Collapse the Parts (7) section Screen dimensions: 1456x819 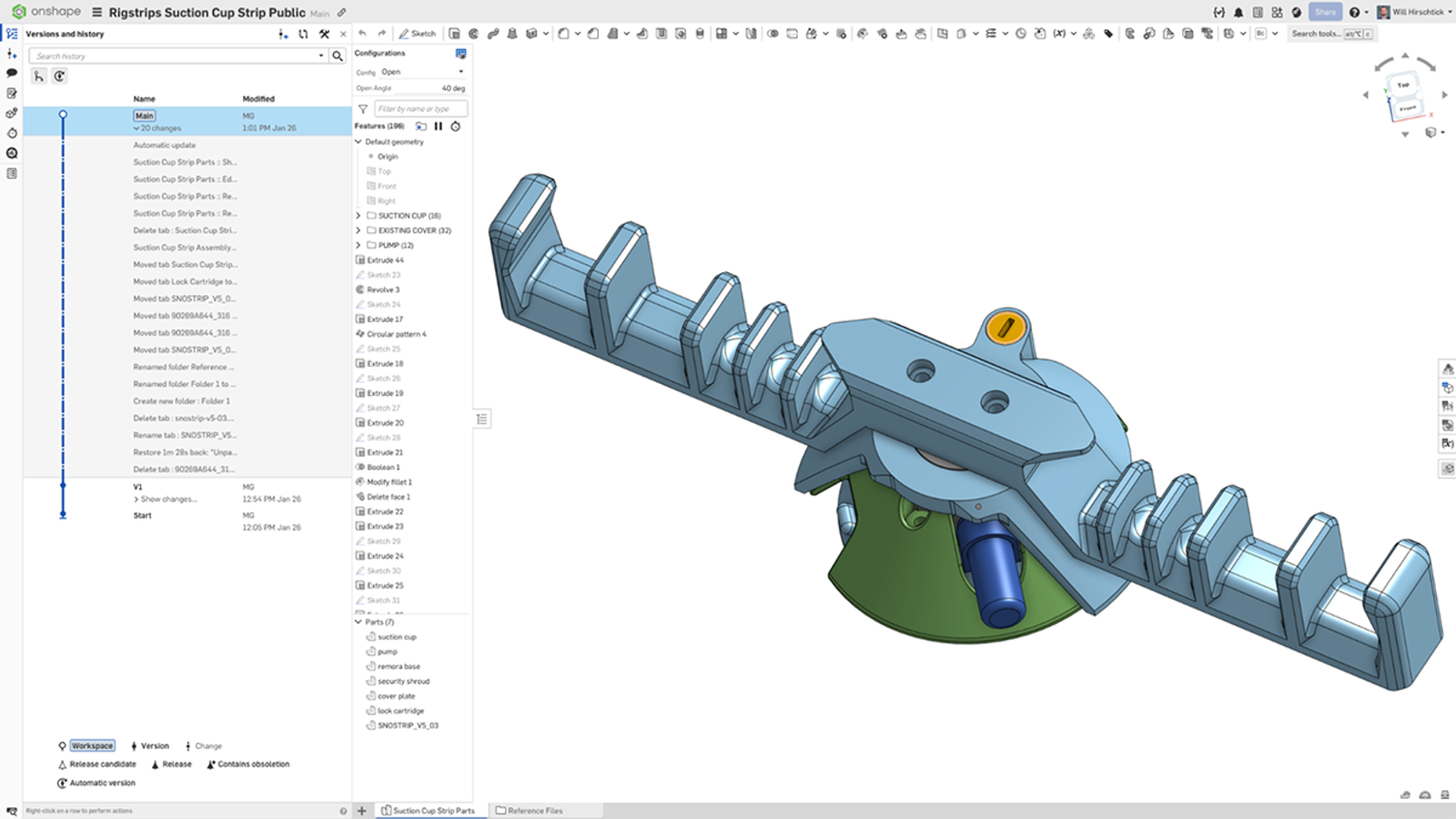[x=357, y=622]
